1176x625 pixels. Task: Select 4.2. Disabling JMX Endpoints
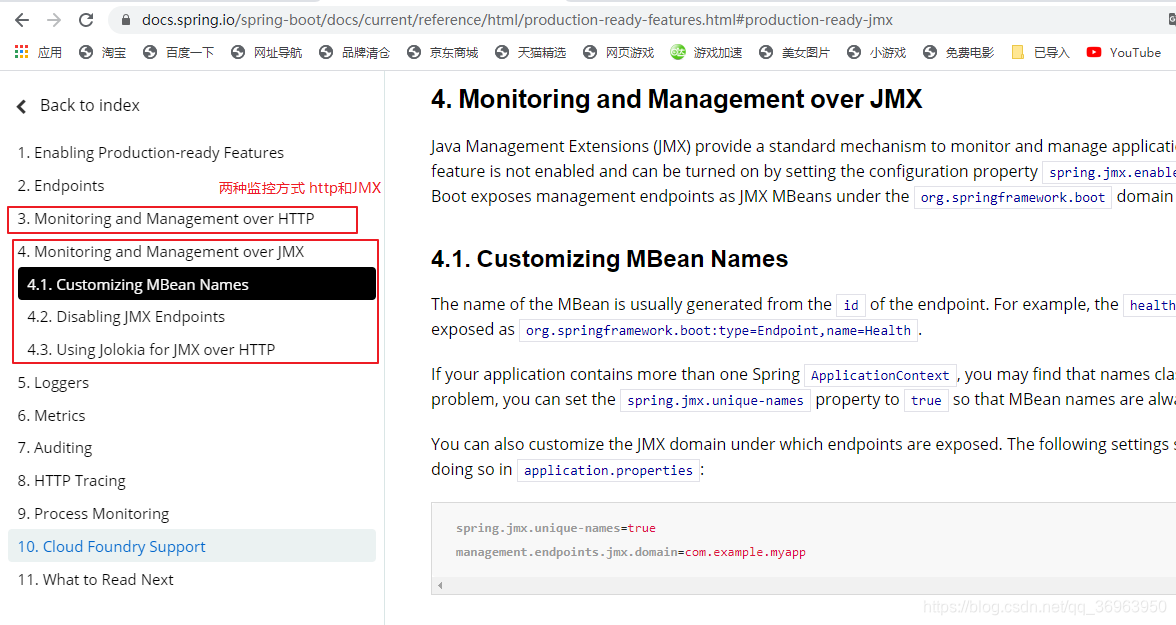(x=126, y=317)
